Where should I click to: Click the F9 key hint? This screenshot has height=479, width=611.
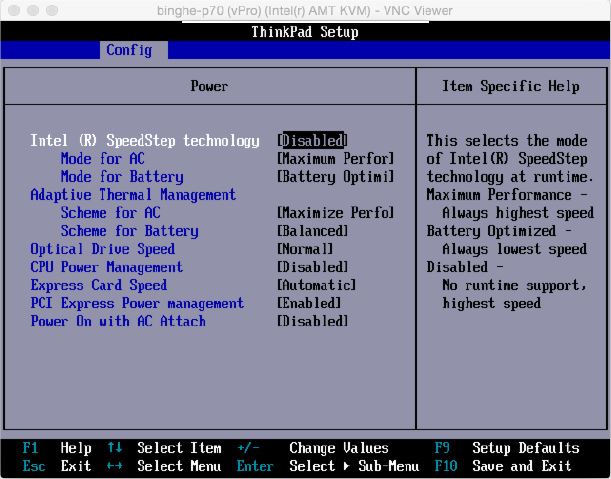click(442, 448)
